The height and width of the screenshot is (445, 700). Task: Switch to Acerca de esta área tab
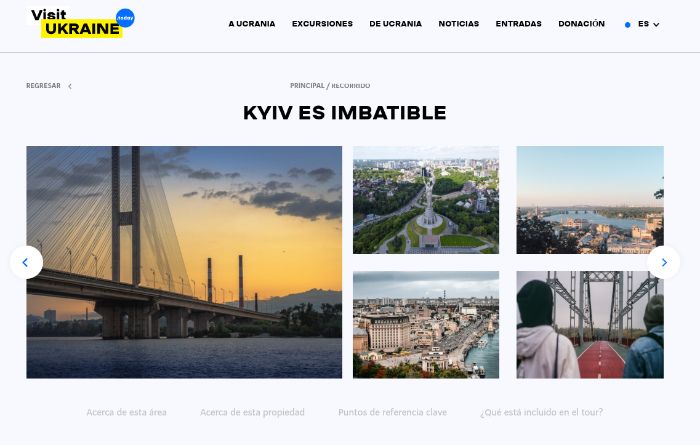pyautogui.click(x=126, y=412)
